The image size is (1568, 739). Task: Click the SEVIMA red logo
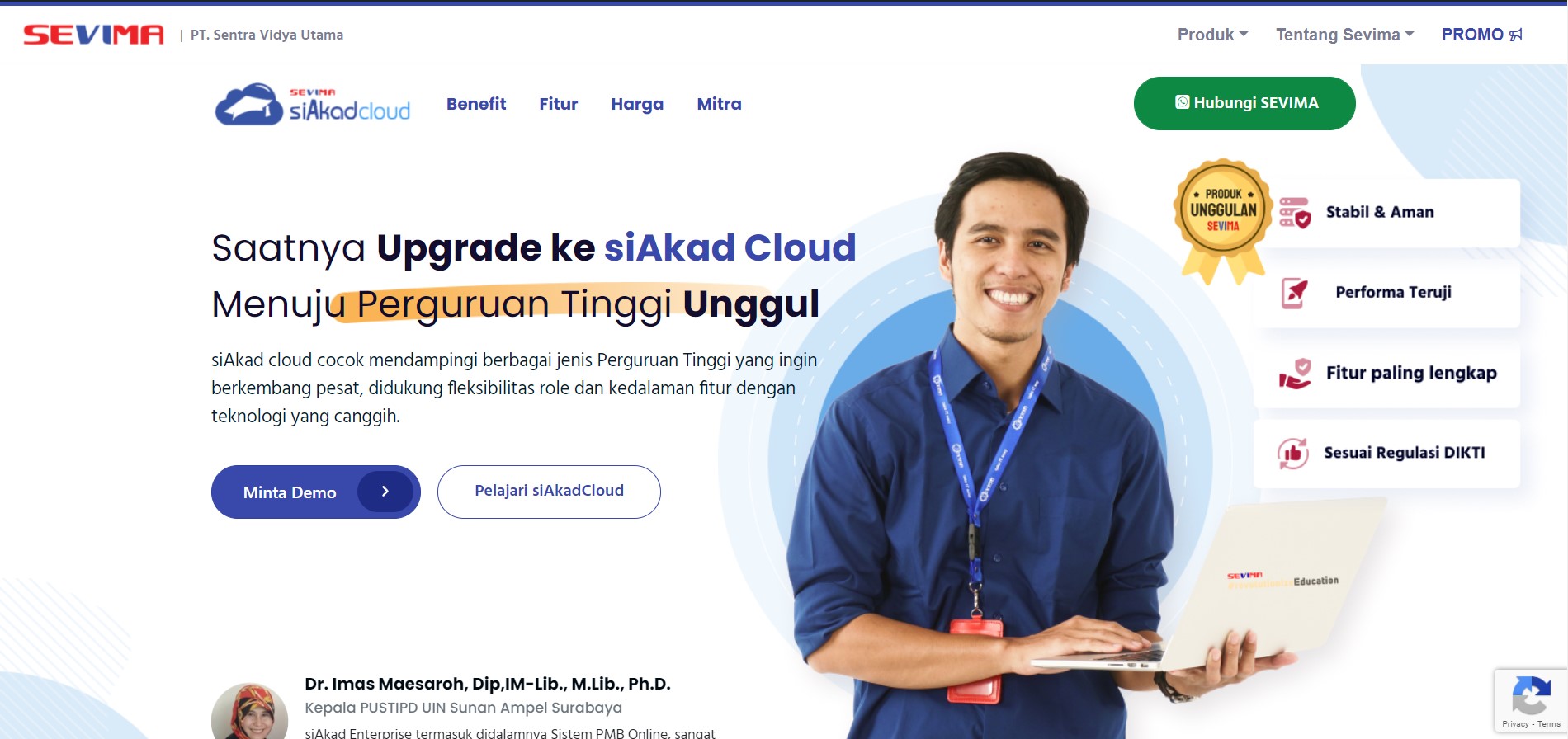tap(93, 35)
